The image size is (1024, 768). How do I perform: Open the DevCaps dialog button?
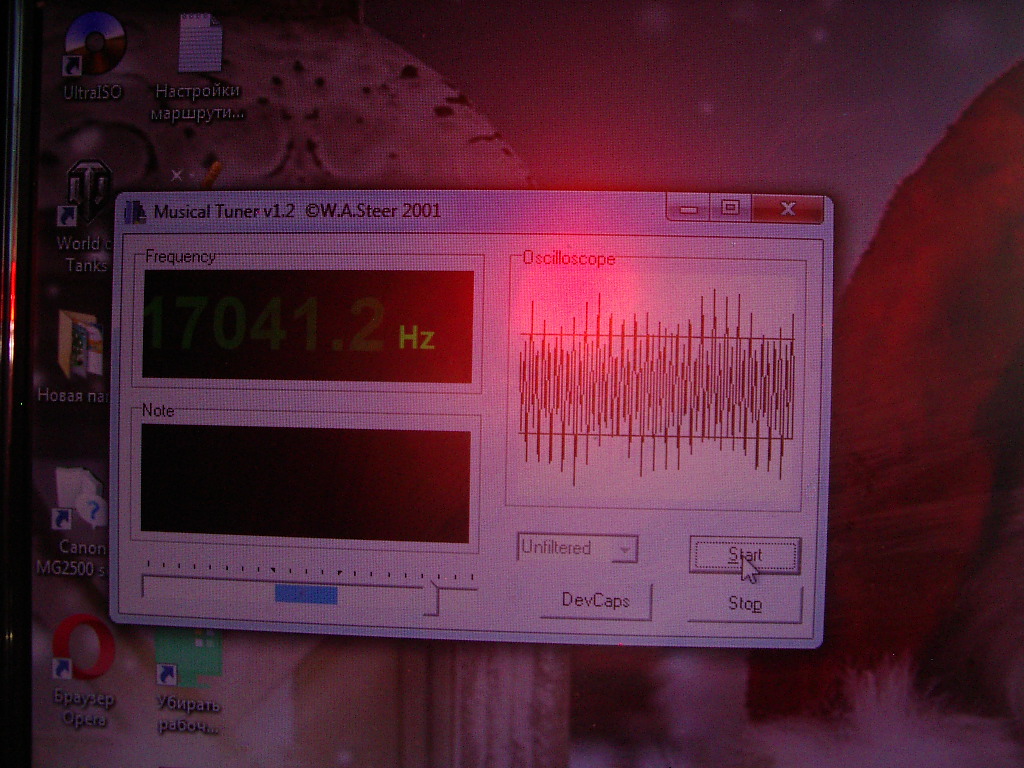pos(596,601)
